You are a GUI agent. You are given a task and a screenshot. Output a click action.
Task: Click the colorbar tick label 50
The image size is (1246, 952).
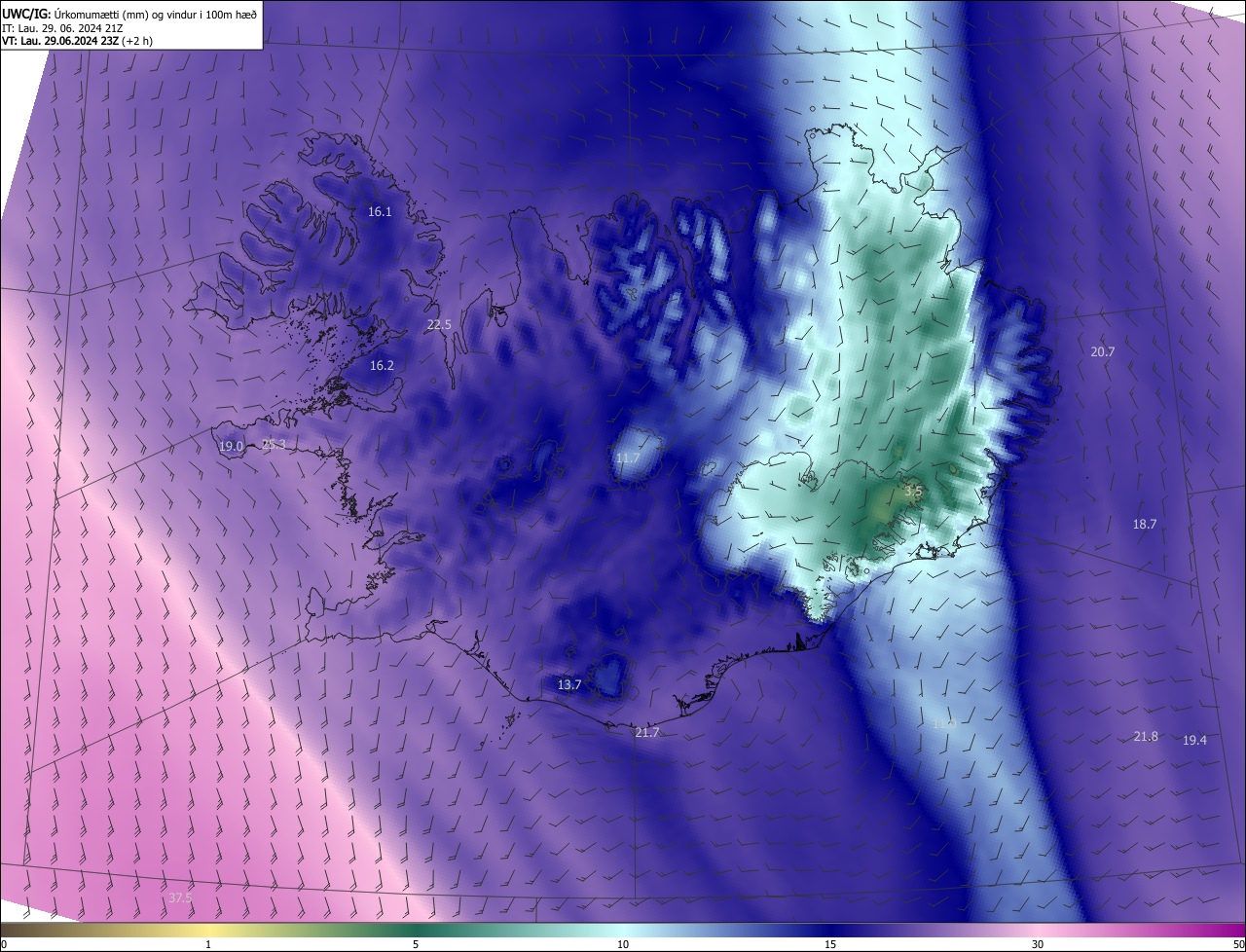[1239, 944]
